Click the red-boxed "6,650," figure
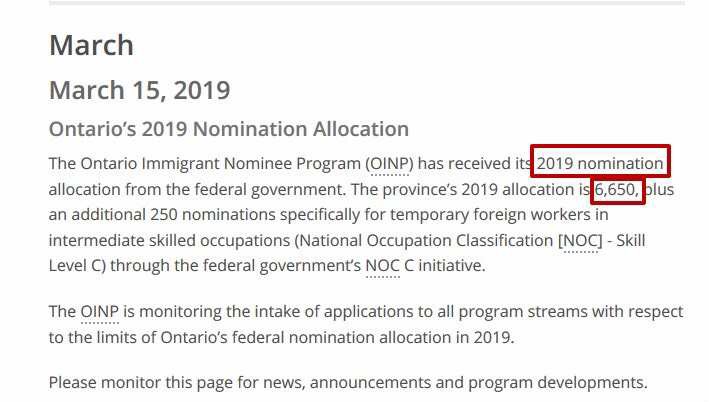Viewport: 709px width, 402px height. click(617, 189)
